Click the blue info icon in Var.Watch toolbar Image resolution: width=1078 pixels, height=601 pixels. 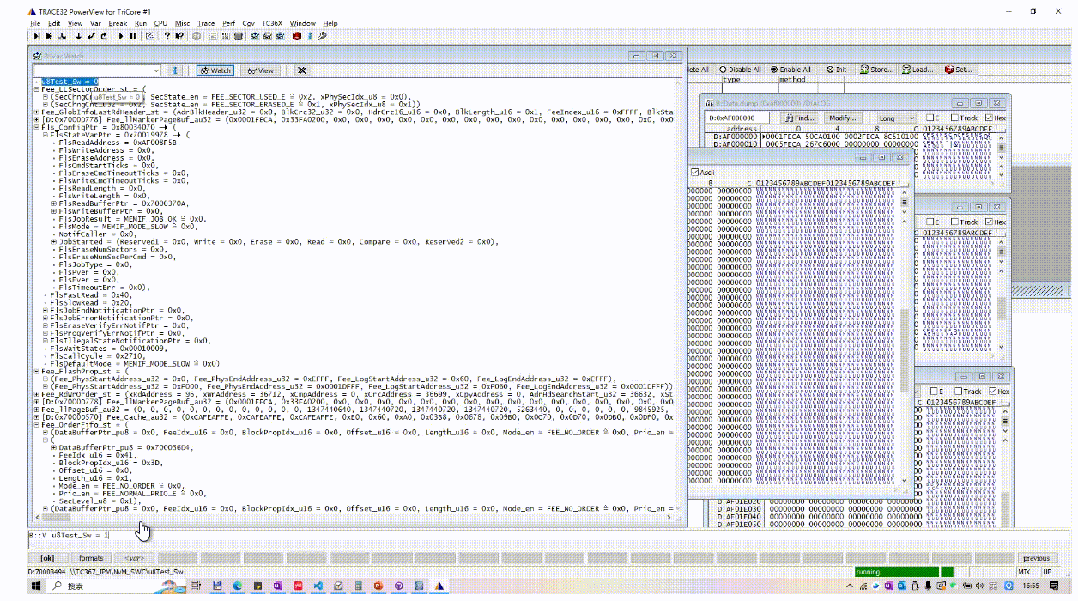tap(175, 70)
